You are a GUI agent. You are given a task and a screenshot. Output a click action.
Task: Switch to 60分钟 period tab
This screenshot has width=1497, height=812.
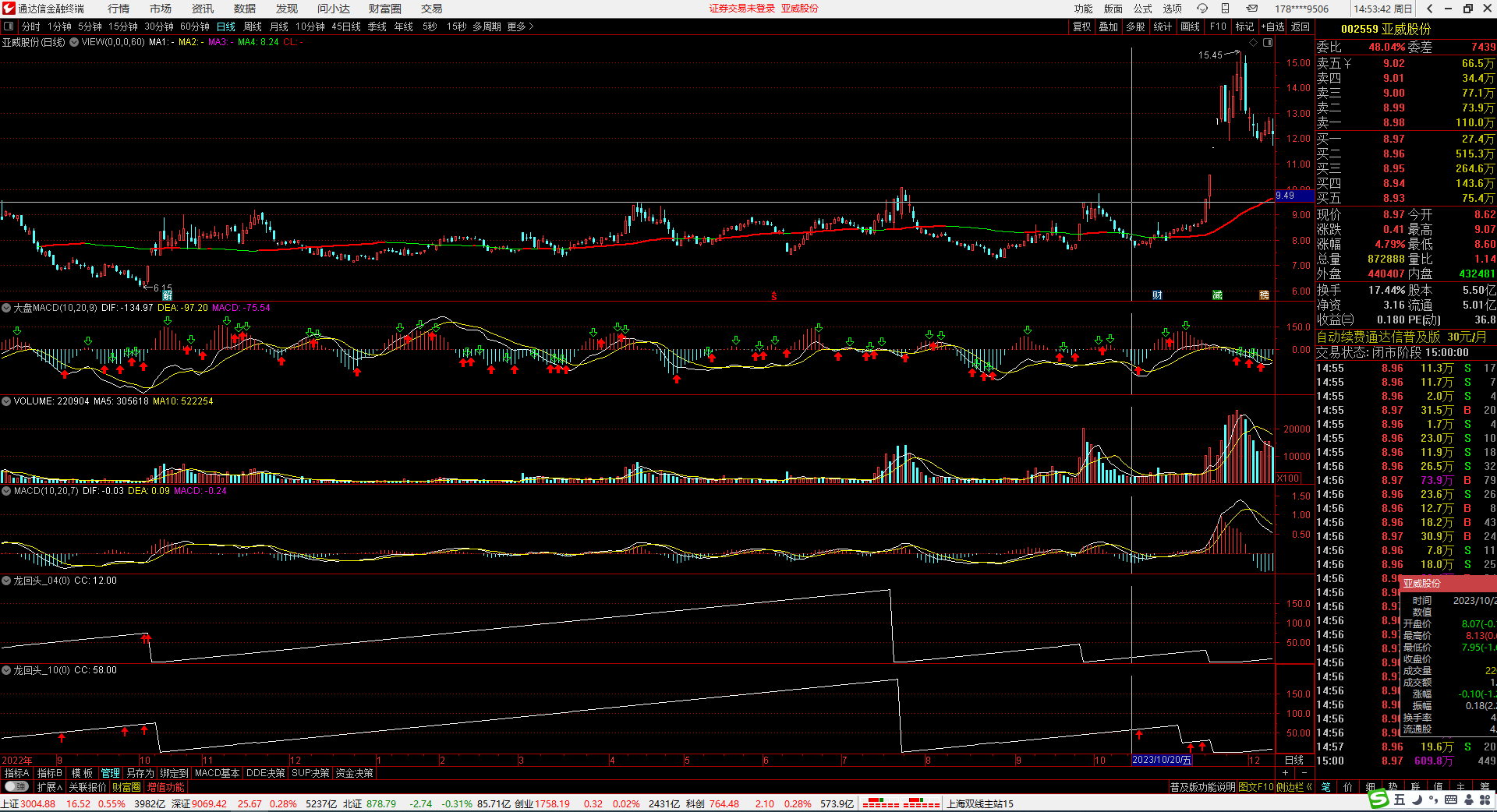click(x=195, y=26)
